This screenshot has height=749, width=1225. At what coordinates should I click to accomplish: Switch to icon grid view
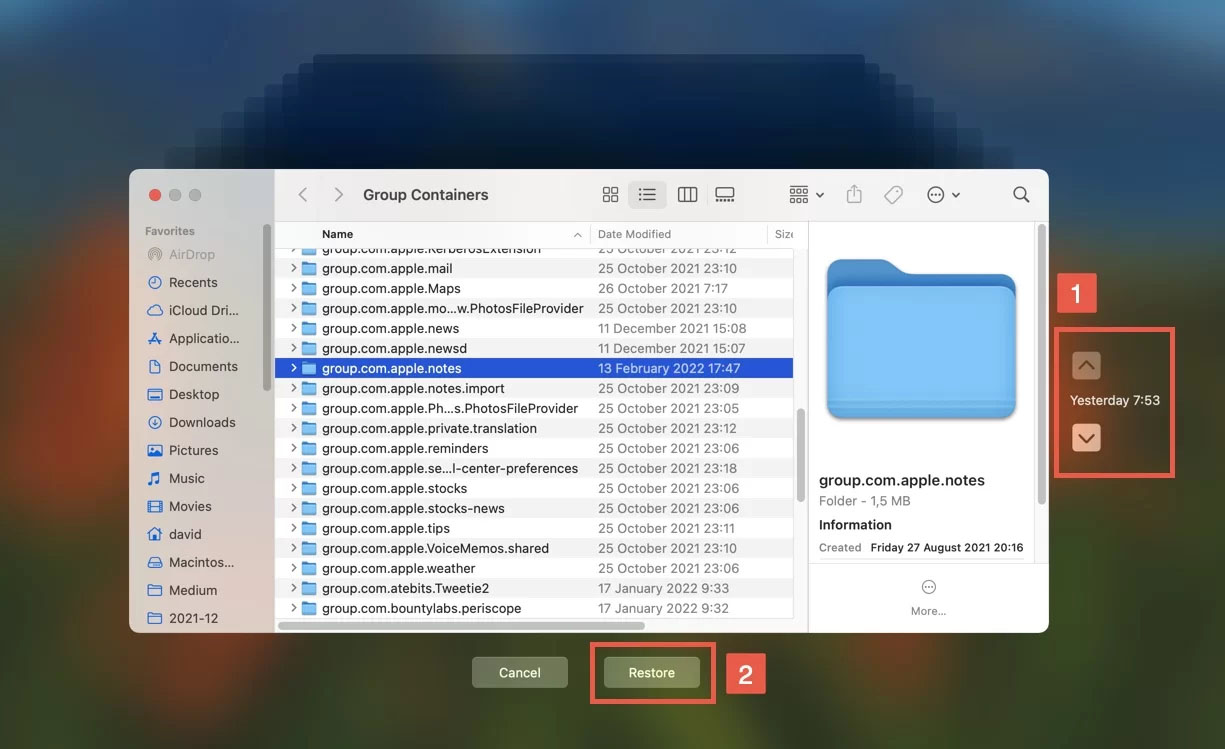(x=610, y=195)
